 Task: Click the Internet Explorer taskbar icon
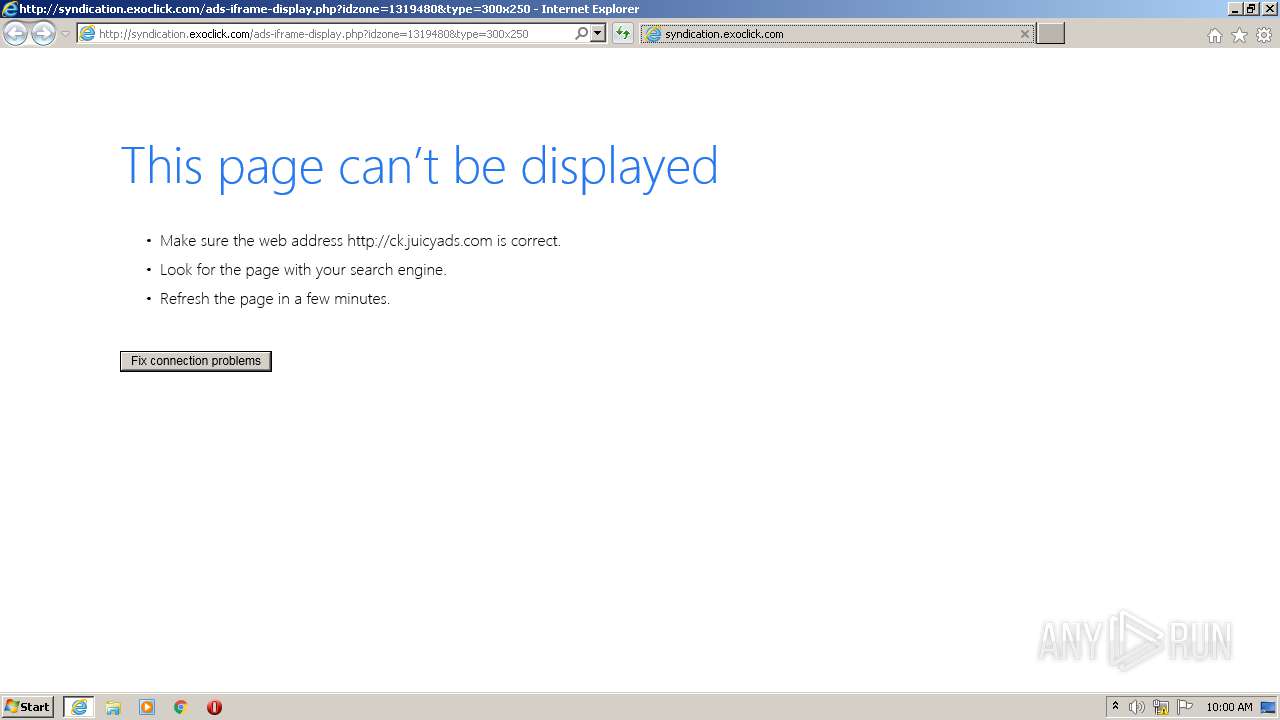[x=79, y=707]
